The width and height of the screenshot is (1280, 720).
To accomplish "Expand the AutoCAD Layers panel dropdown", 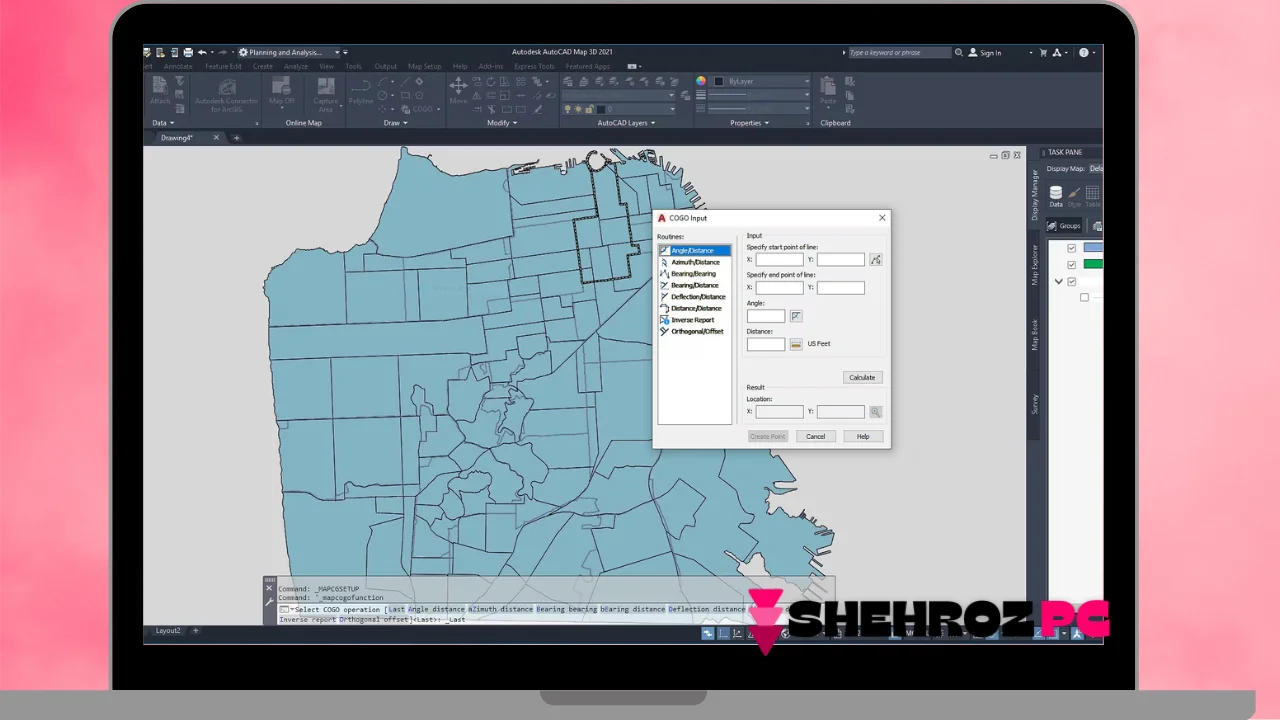I will (627, 123).
